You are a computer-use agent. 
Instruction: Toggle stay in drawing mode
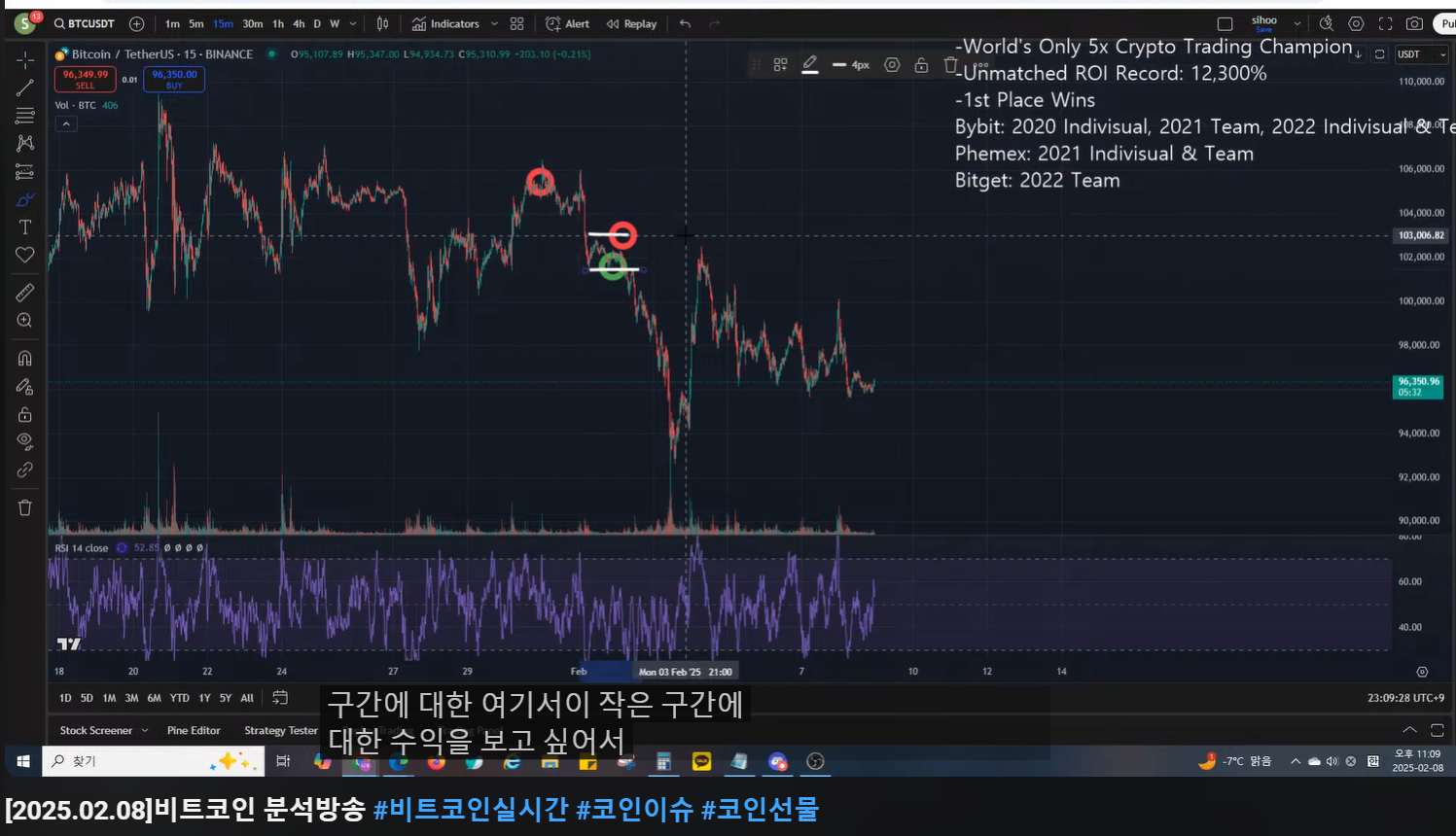click(25, 386)
